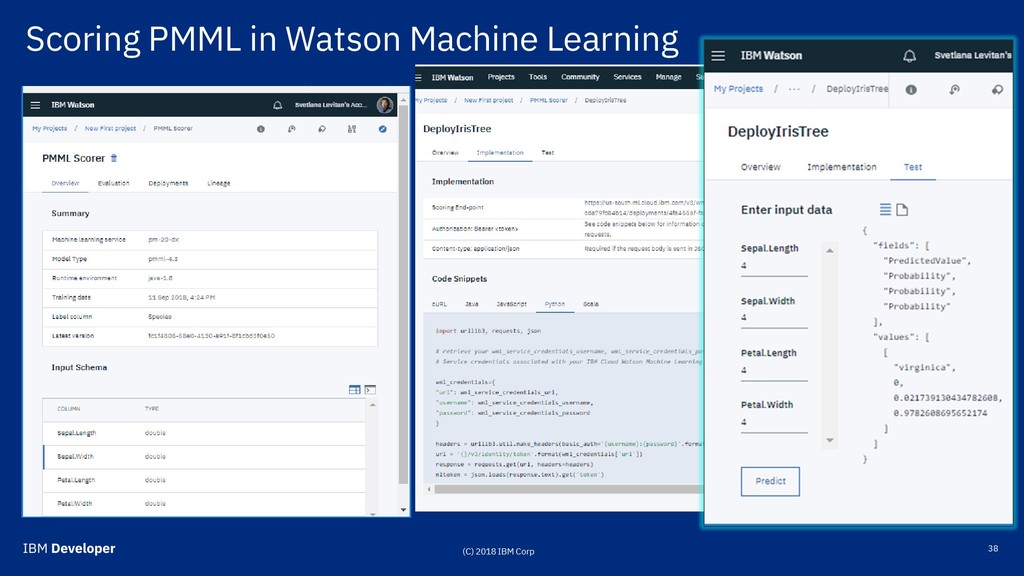Viewport: 1024px width, 576px height.
Task: Click vertical scrollbar of PMML Scorer window
Action: point(403,297)
